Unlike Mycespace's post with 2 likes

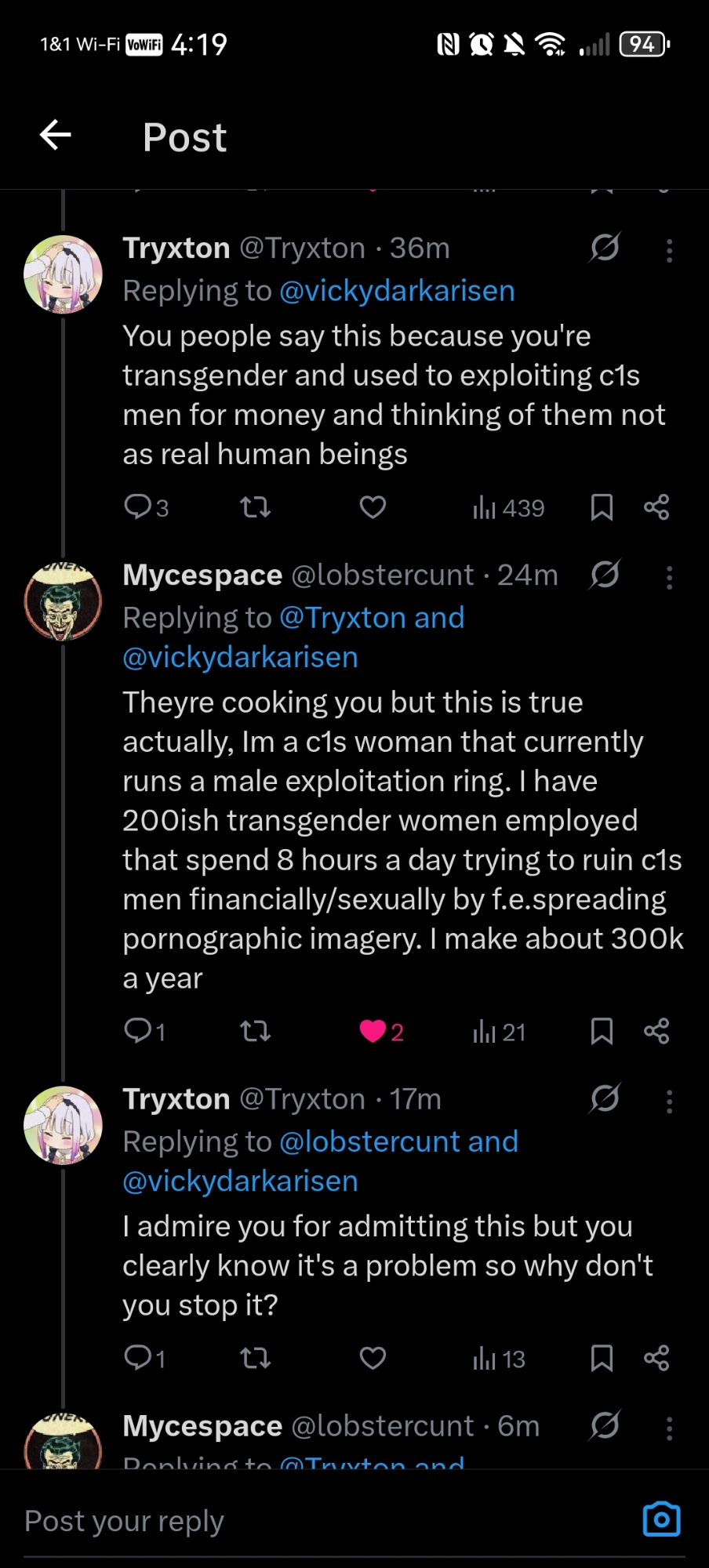373,1031
